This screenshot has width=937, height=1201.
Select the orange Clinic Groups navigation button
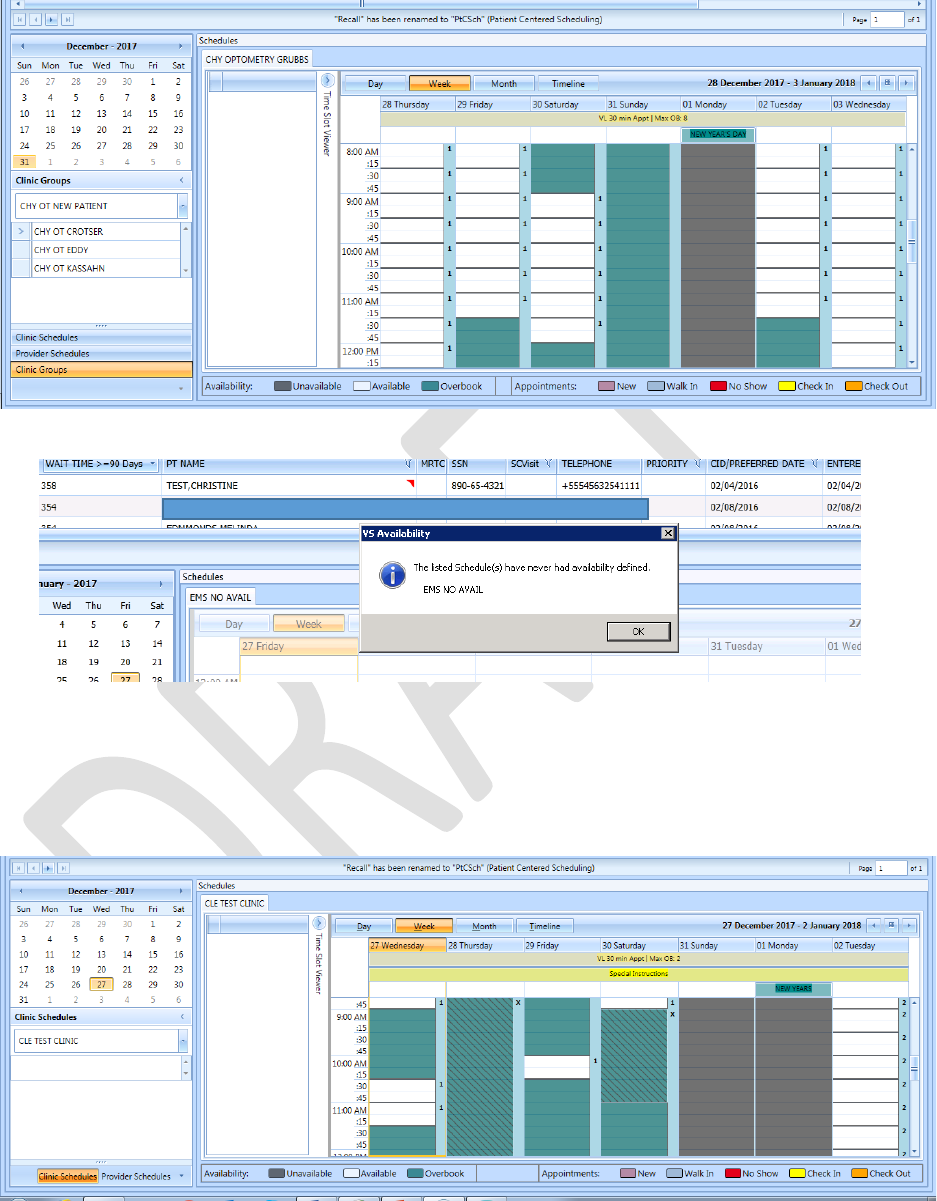point(101,370)
